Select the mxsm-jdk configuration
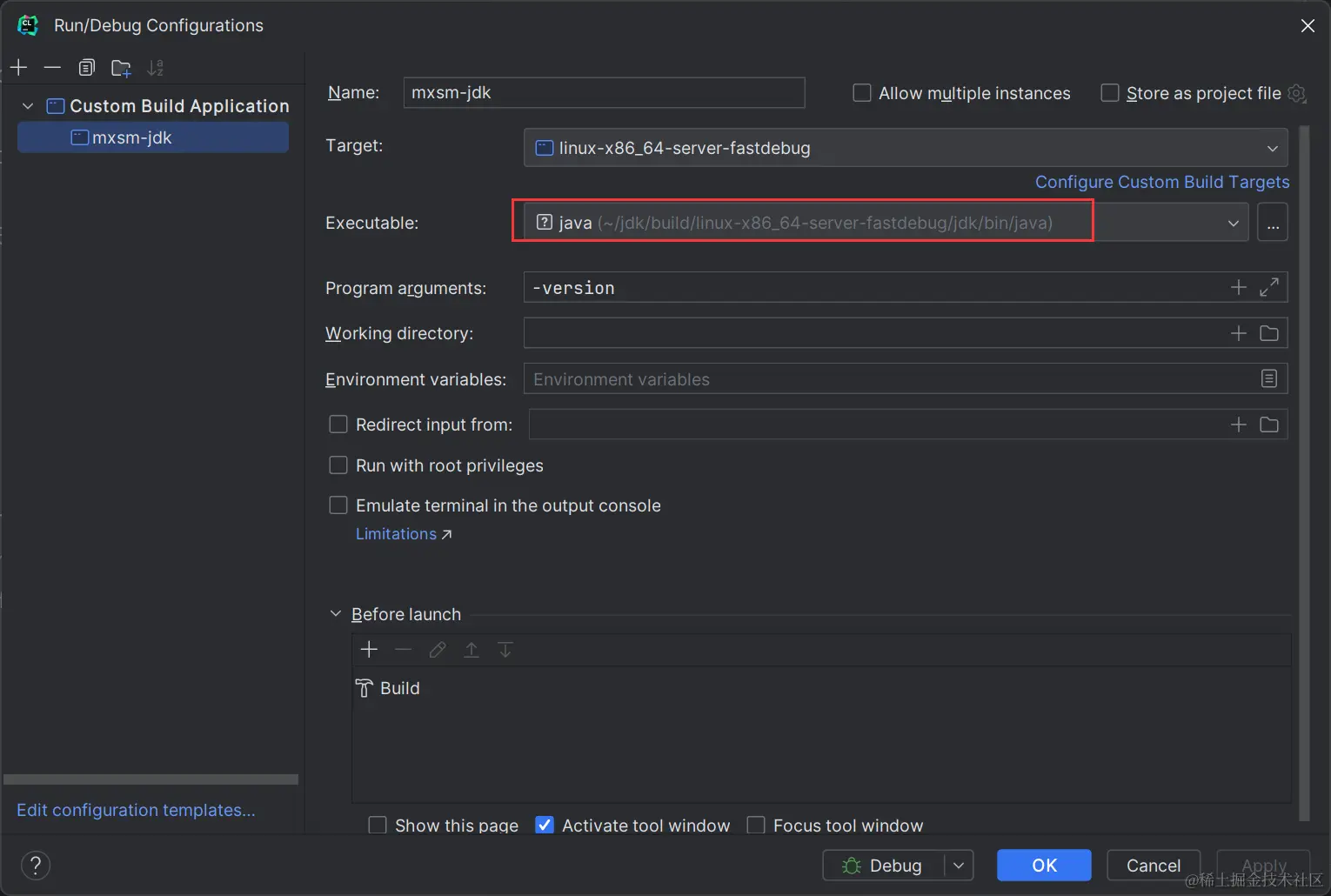 coord(132,137)
